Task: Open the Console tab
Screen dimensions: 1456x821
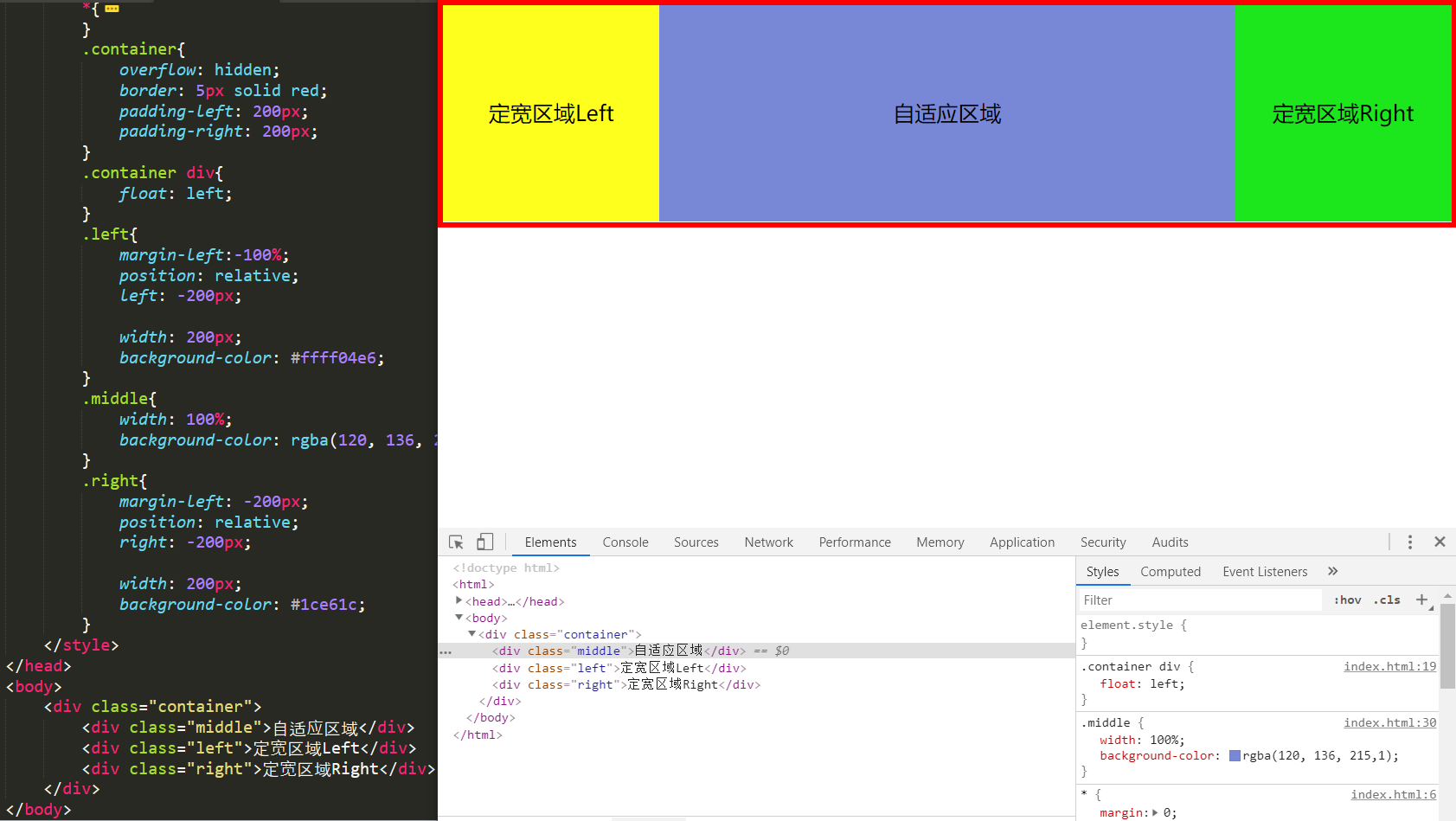Action: pyautogui.click(x=625, y=542)
